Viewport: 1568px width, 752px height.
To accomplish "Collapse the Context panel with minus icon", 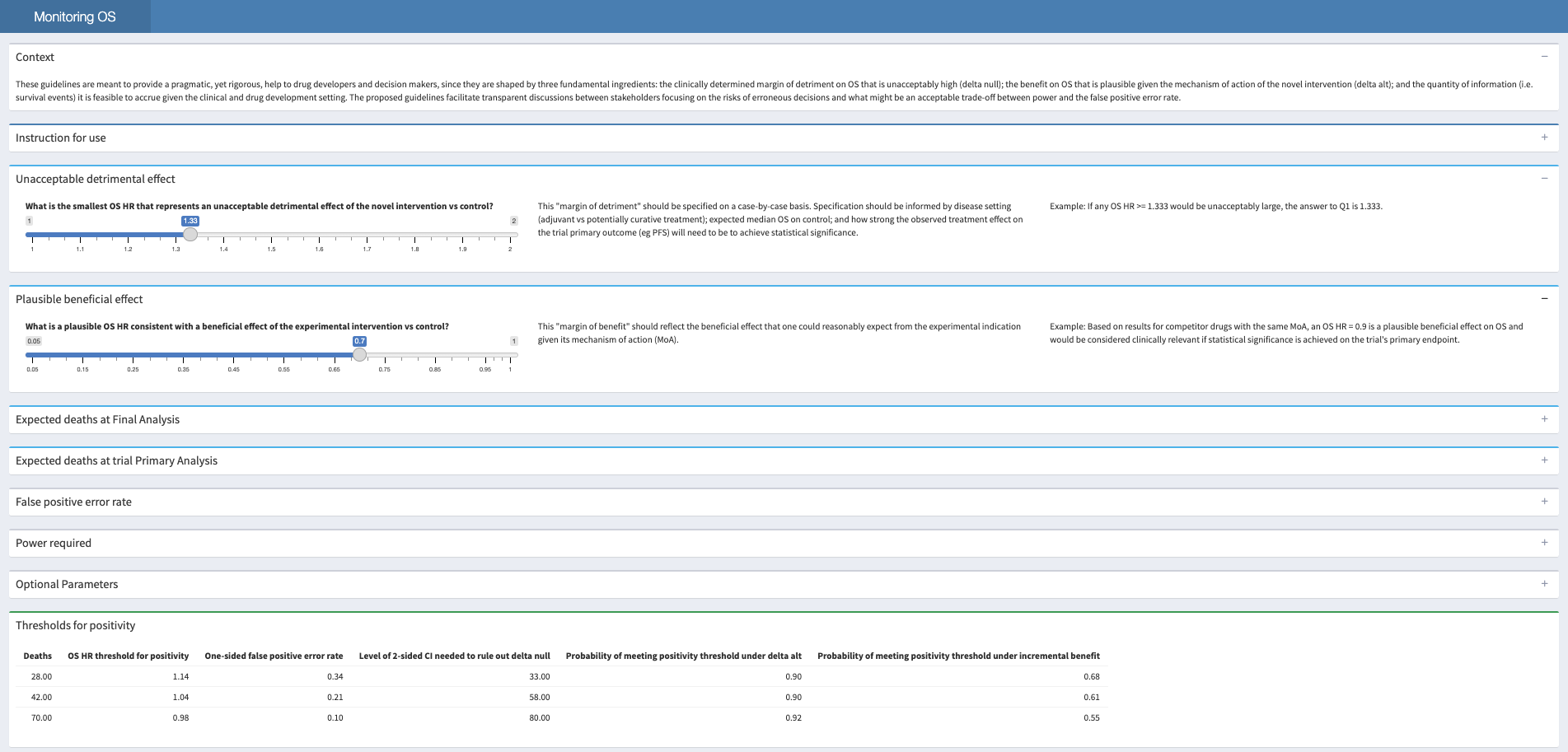I will click(1544, 57).
